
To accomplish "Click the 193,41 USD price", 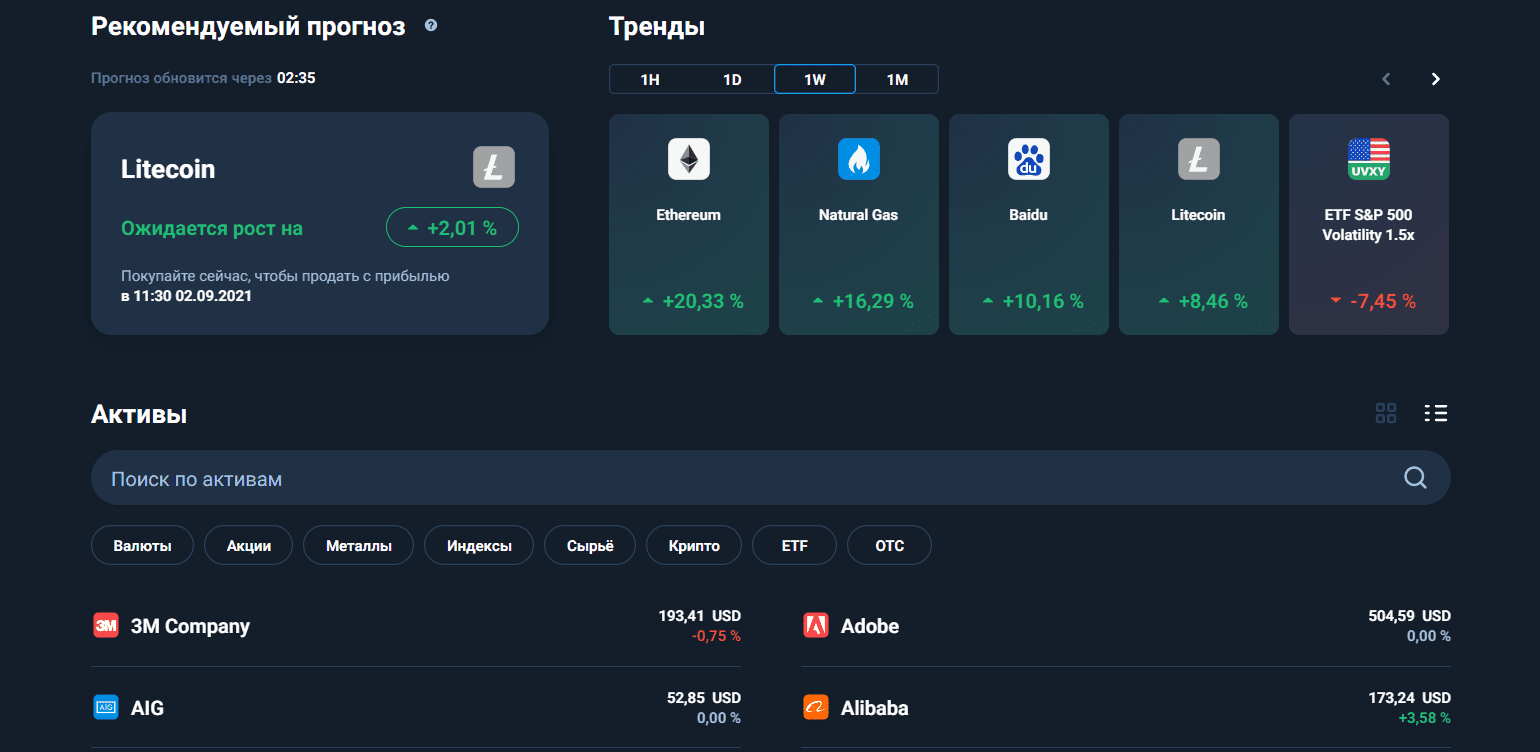I will (700, 616).
